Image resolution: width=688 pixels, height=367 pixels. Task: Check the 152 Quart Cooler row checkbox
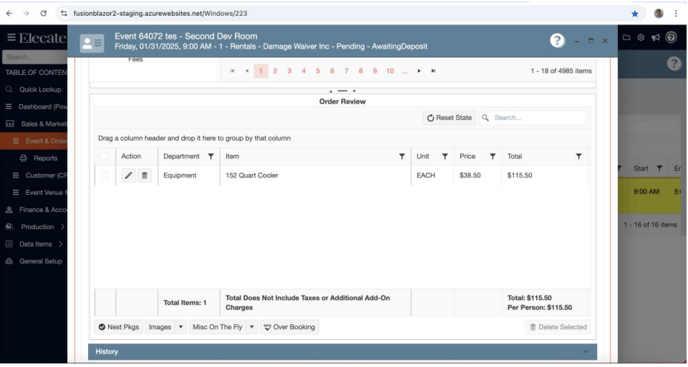(x=104, y=176)
